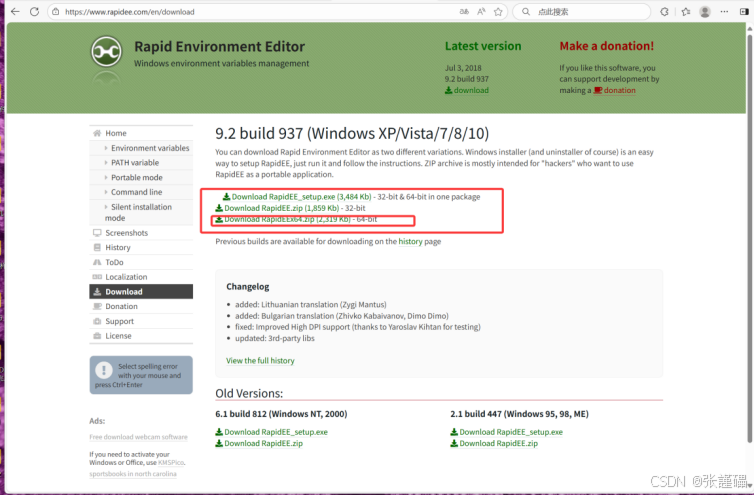Viewport: 754px width, 495px height.
Task: Open site info lock icon in address bar
Action: click(x=56, y=12)
